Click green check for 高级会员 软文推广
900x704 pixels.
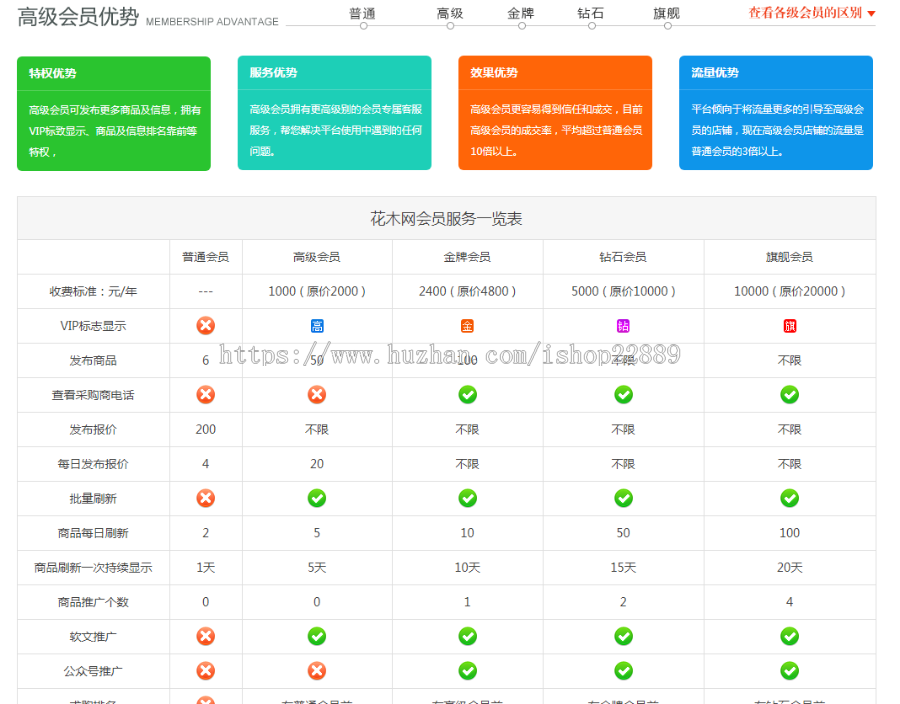tap(317, 636)
